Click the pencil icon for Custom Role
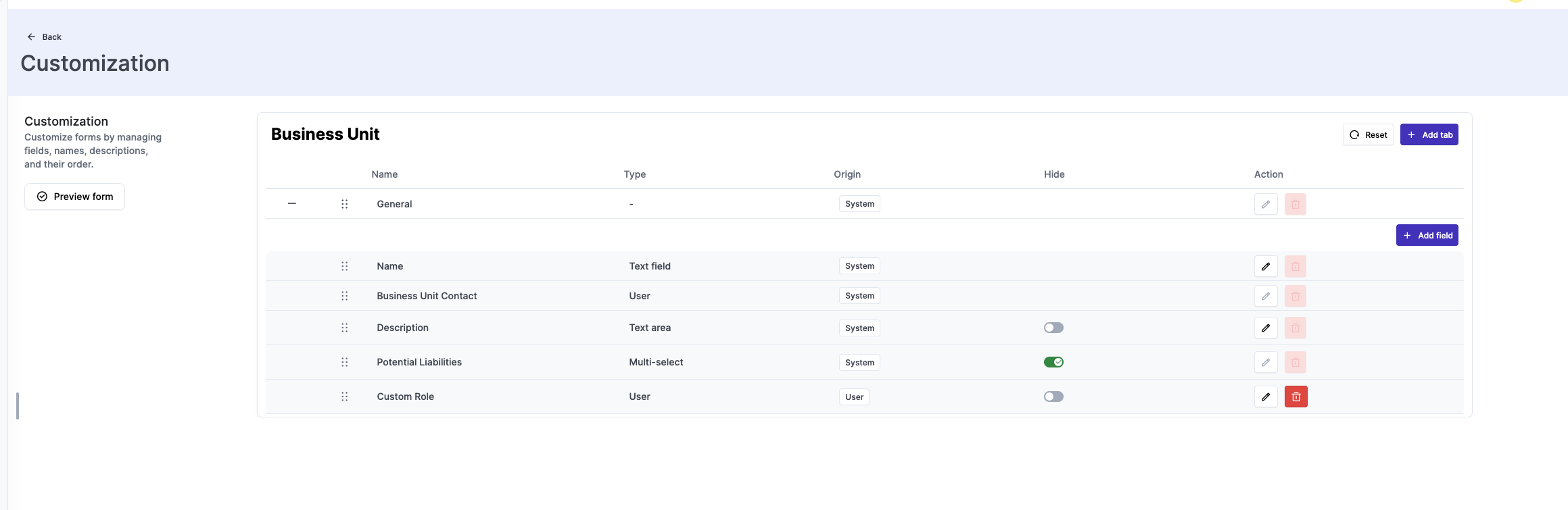Viewport: 1568px width, 510px height. (1265, 397)
